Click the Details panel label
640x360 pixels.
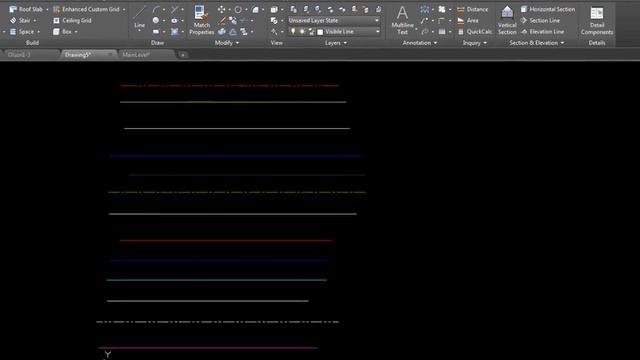tap(597, 43)
